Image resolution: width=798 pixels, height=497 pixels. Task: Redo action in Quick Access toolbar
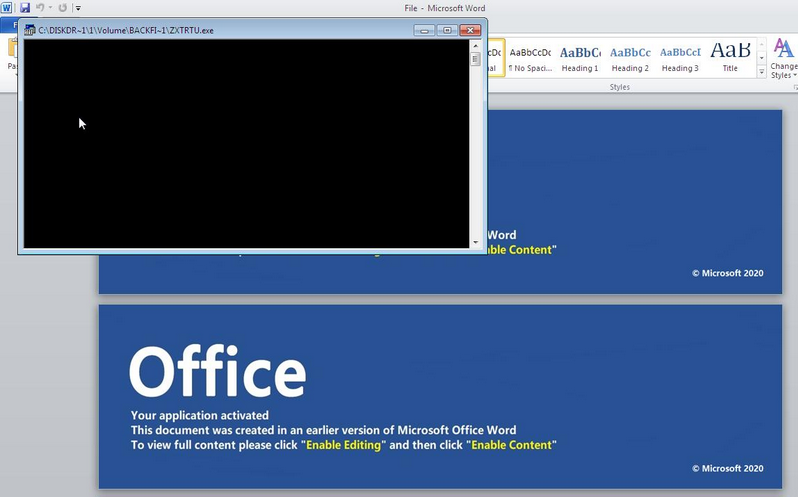pos(63,8)
